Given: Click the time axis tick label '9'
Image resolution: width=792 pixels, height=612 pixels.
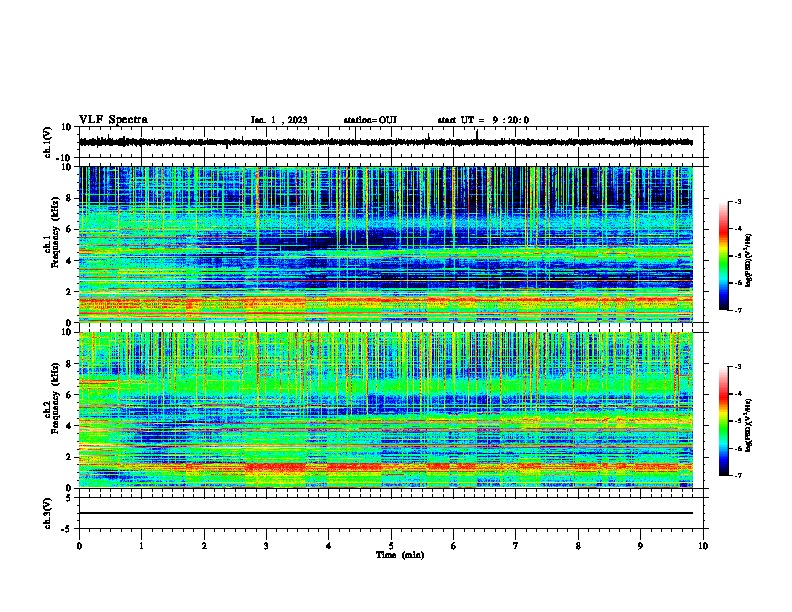Looking at the screenshot, I should (x=640, y=546).
